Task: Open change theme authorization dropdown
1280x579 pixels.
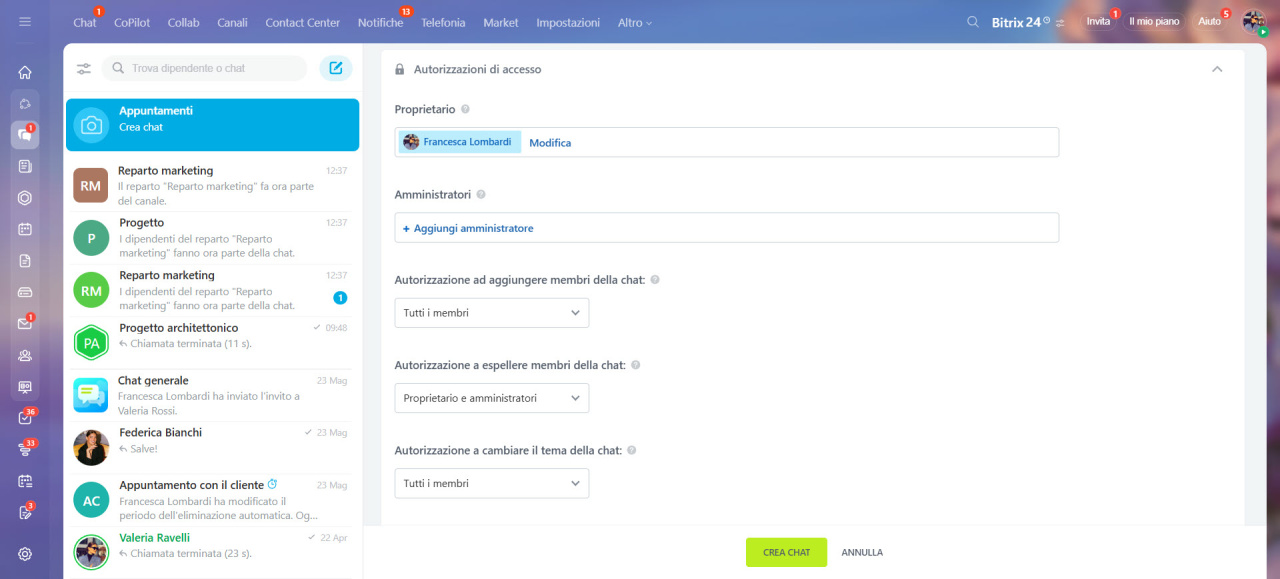Action: (492, 483)
